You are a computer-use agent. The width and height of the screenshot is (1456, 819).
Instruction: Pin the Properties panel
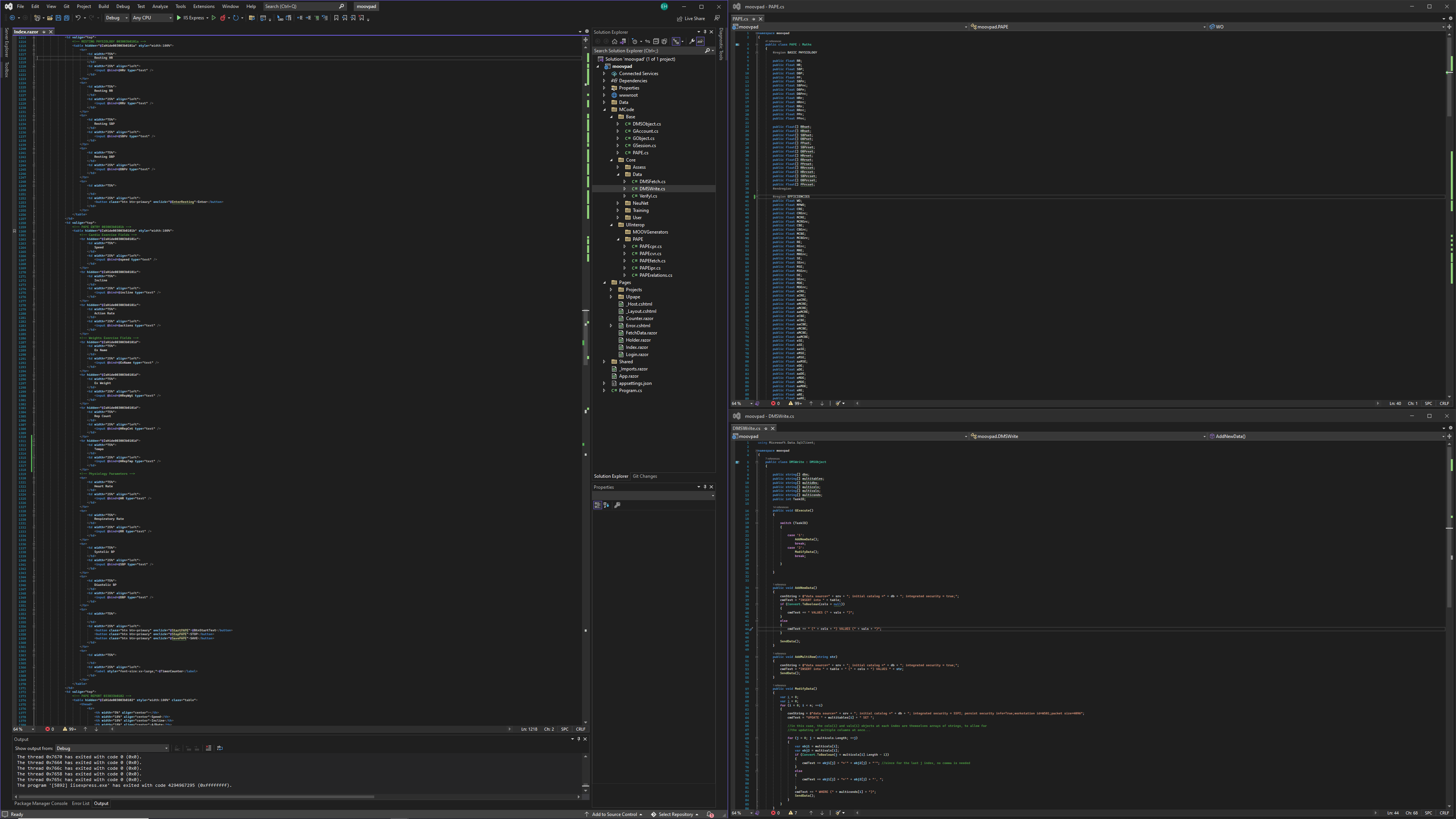coord(705,486)
